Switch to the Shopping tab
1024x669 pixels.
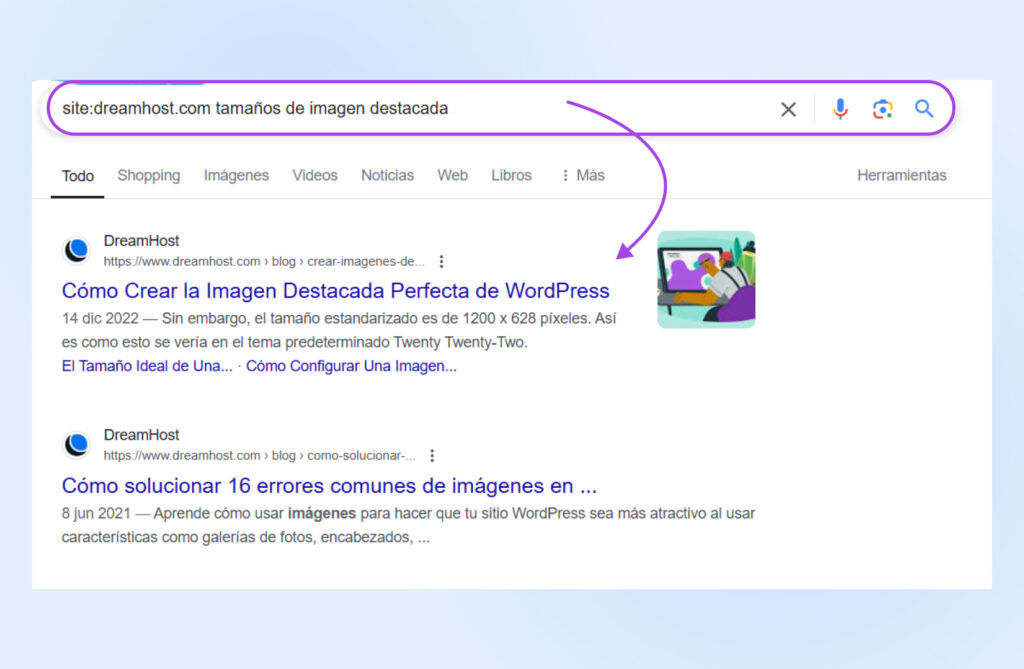pyautogui.click(x=149, y=176)
